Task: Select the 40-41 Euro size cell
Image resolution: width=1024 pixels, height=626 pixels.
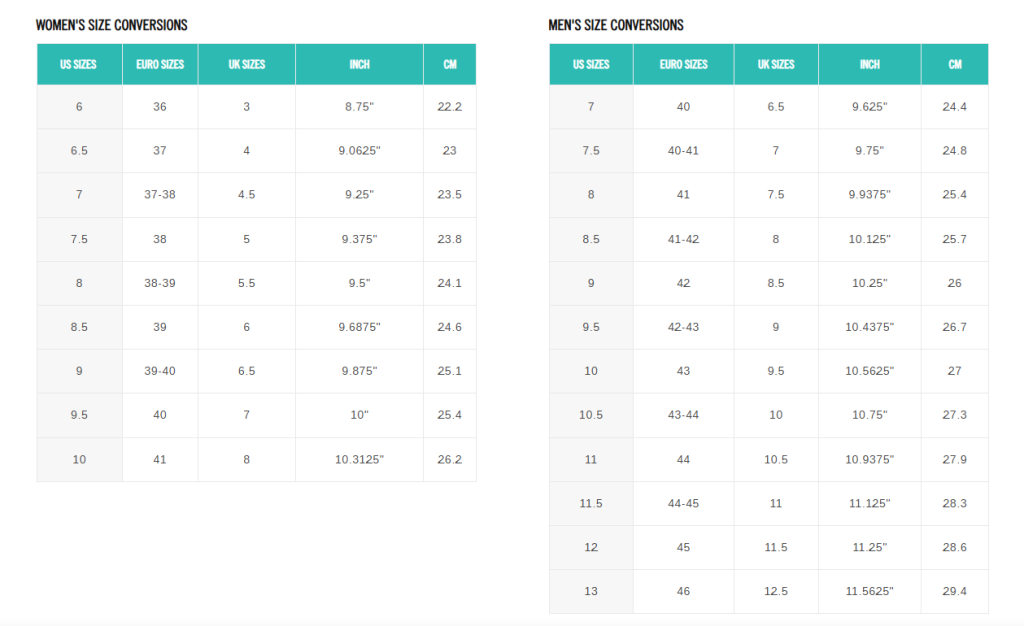Action: coord(683,151)
